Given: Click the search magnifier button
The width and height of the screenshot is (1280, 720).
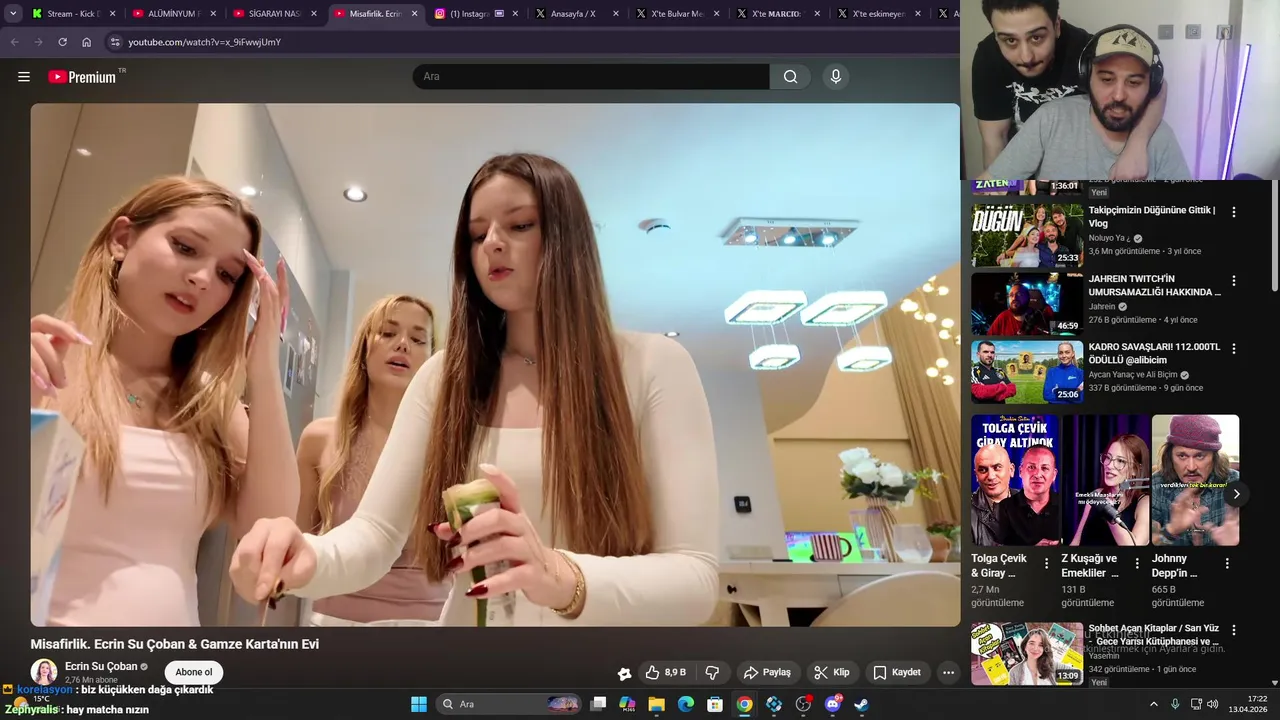Looking at the screenshot, I should (x=790, y=77).
